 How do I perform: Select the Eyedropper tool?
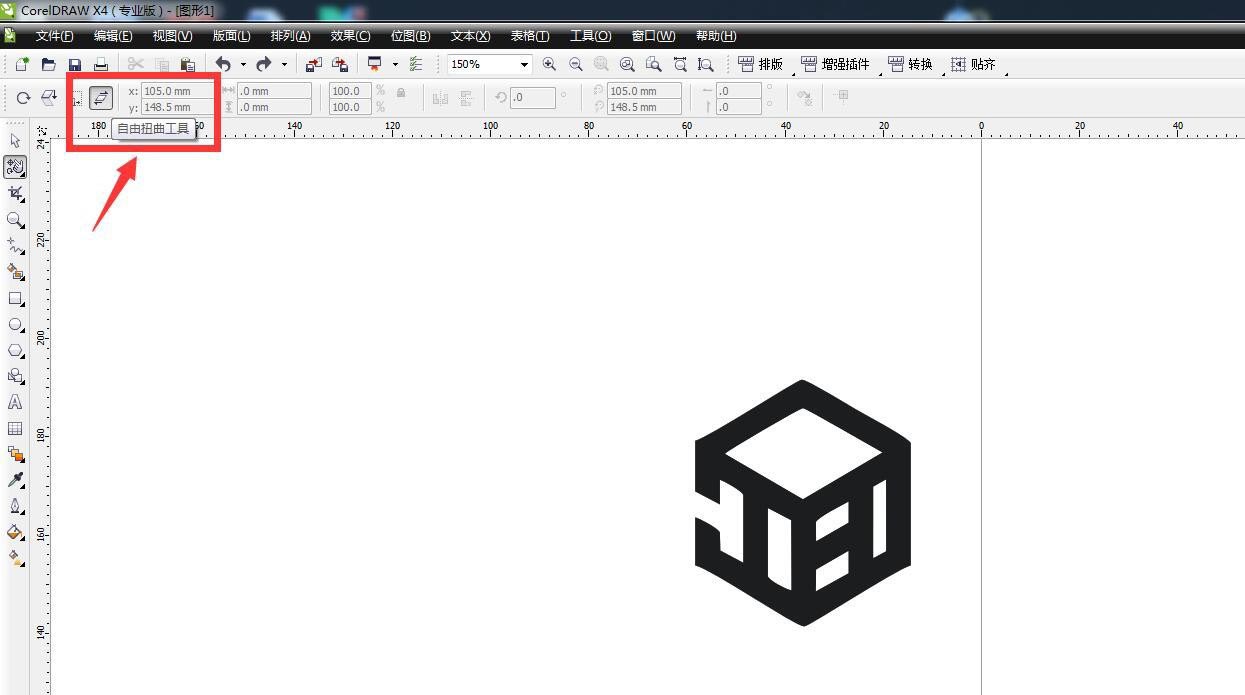click(15, 480)
